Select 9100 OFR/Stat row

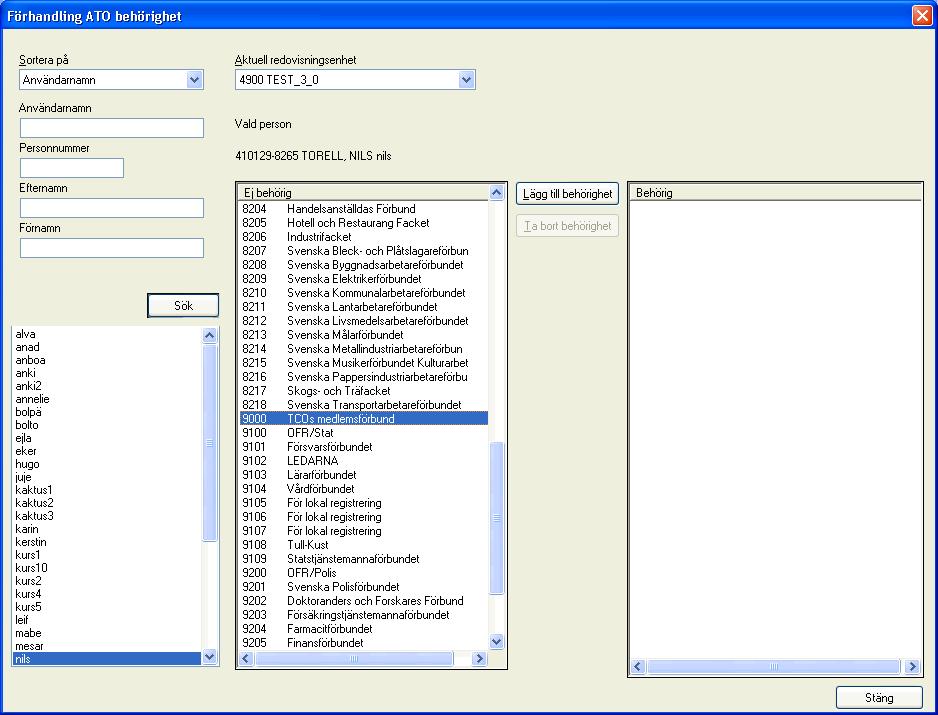[364, 433]
